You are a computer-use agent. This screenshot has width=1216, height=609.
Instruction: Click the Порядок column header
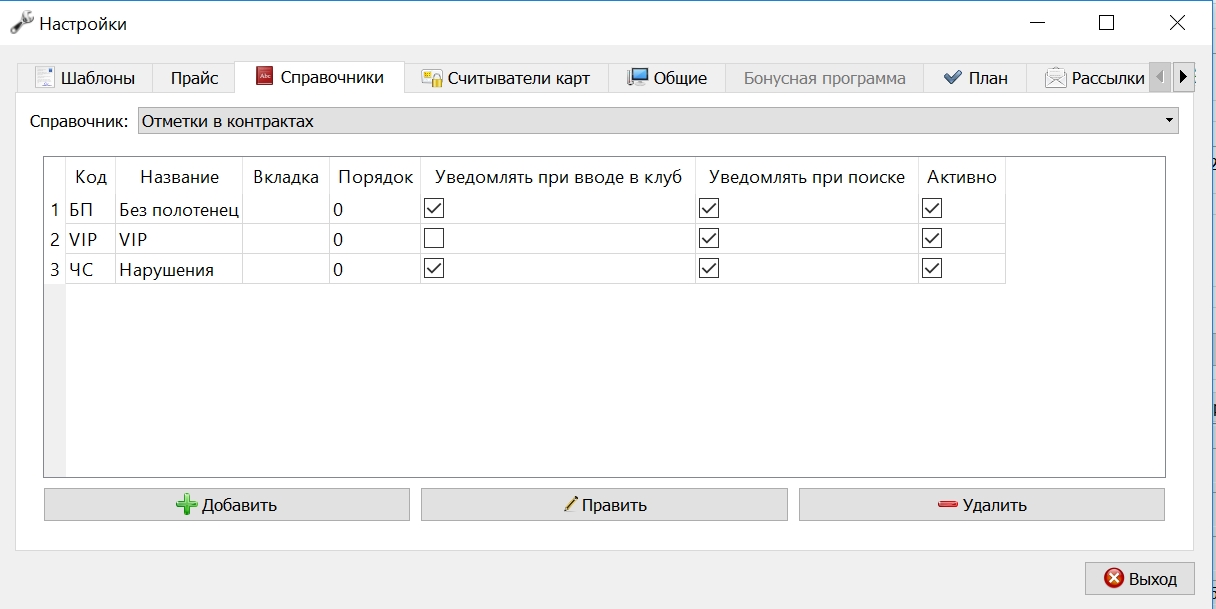point(375,177)
